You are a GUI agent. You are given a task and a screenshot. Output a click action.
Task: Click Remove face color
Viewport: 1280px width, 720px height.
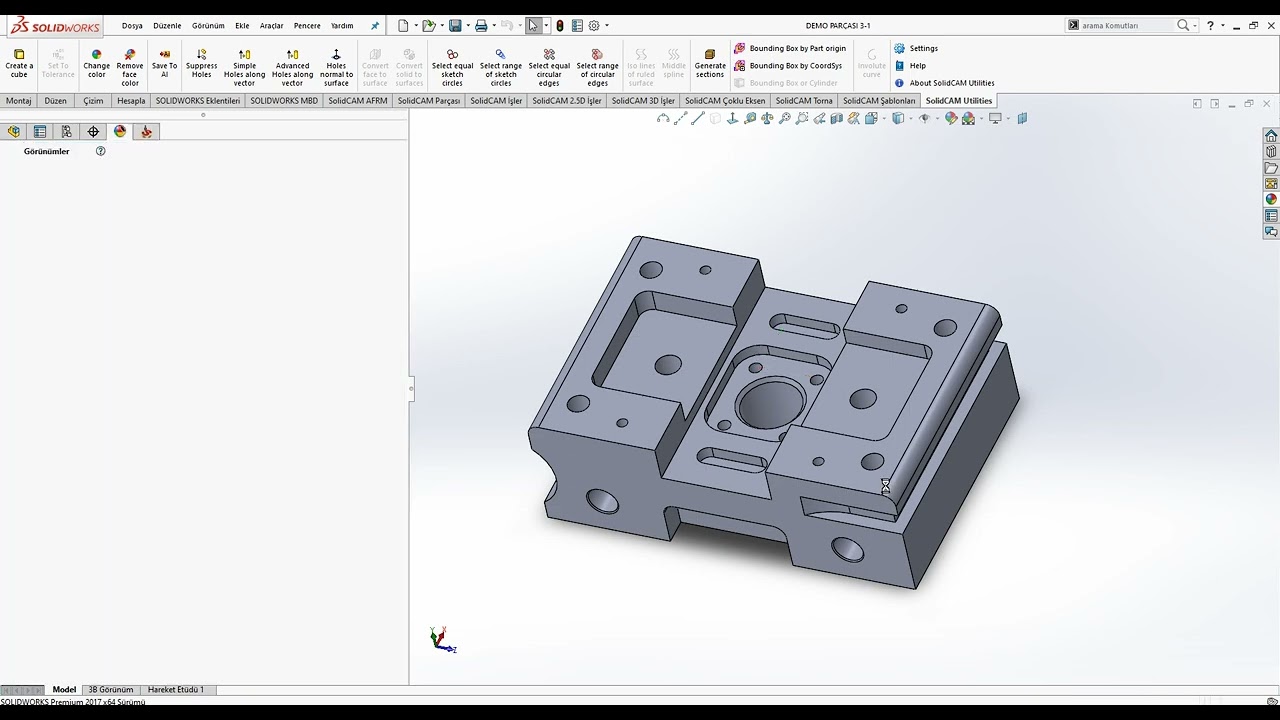130,67
